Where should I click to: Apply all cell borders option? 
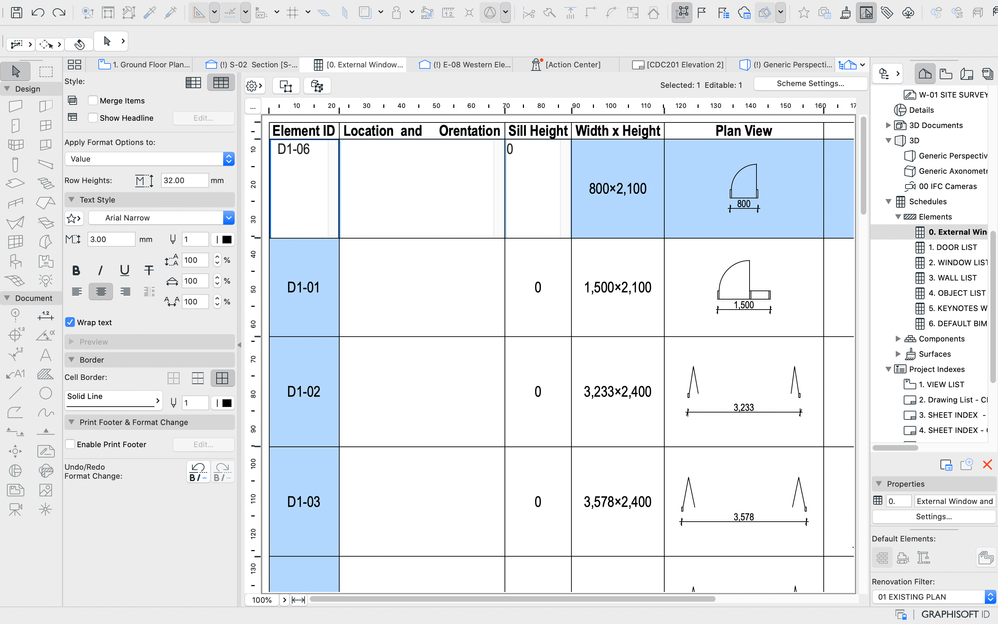tap(222, 378)
